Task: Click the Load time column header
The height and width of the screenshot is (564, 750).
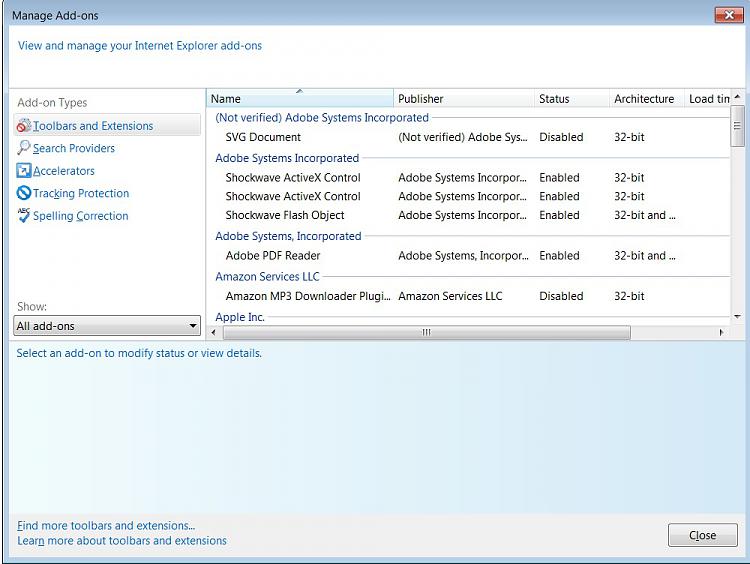Action: click(707, 99)
